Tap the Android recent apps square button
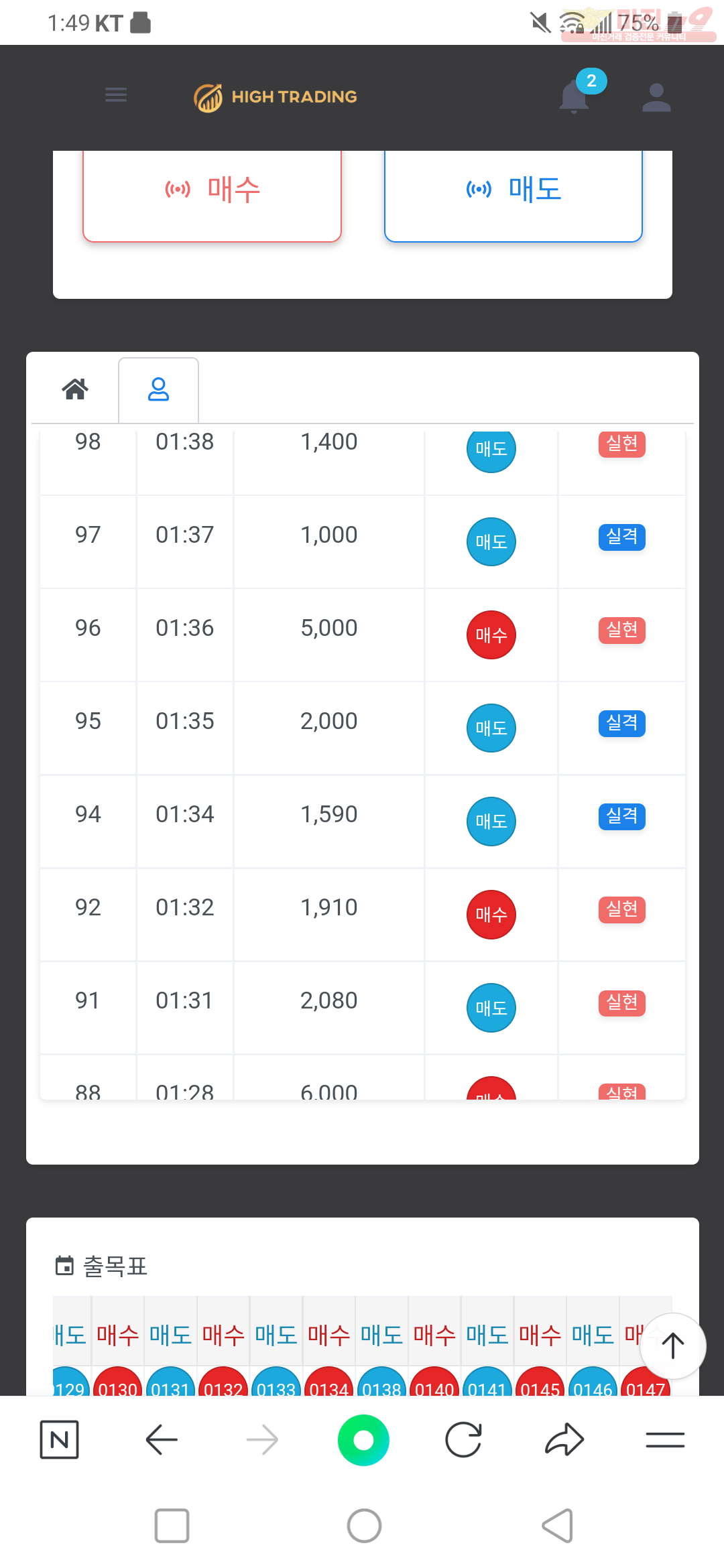 pos(172,1526)
